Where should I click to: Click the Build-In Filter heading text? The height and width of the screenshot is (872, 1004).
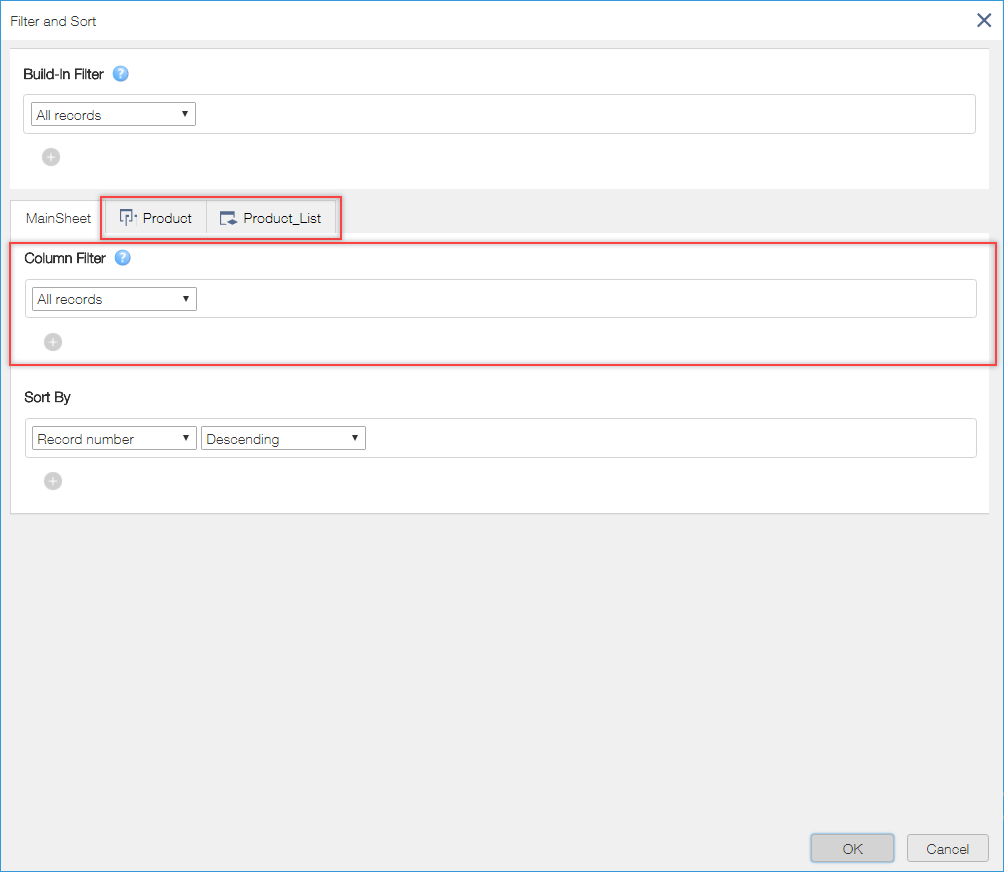pyautogui.click(x=63, y=74)
